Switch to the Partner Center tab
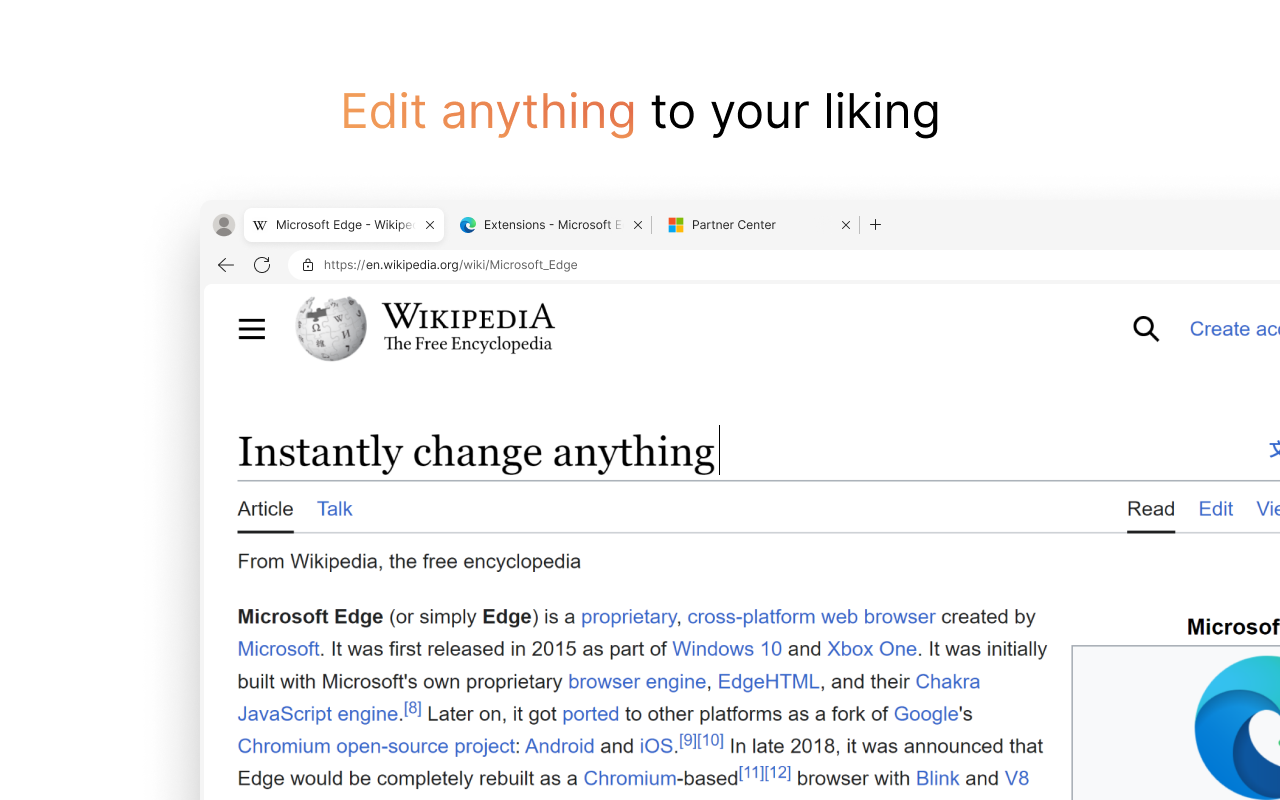The height and width of the screenshot is (800, 1280). 740,225
